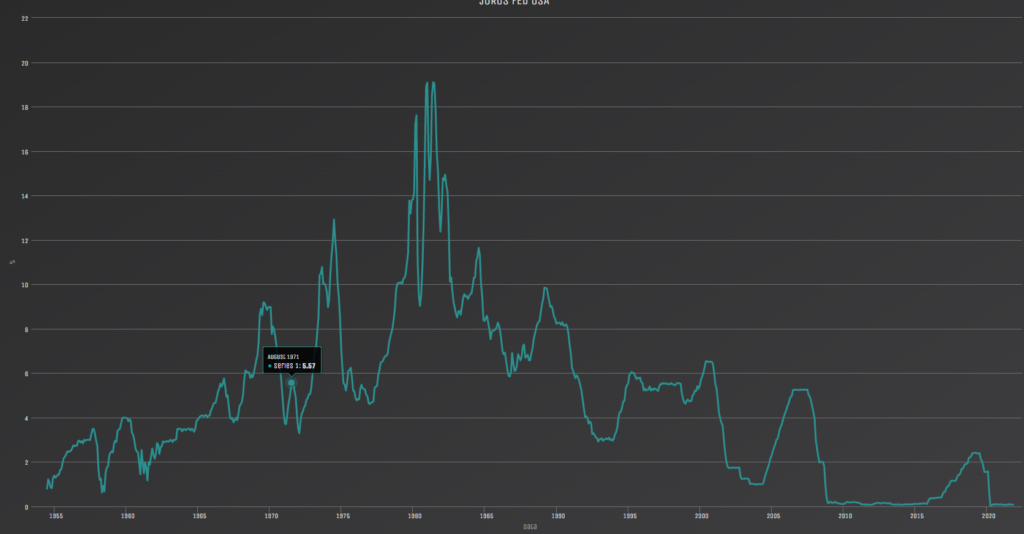Click the y-axis value 12

25,241
